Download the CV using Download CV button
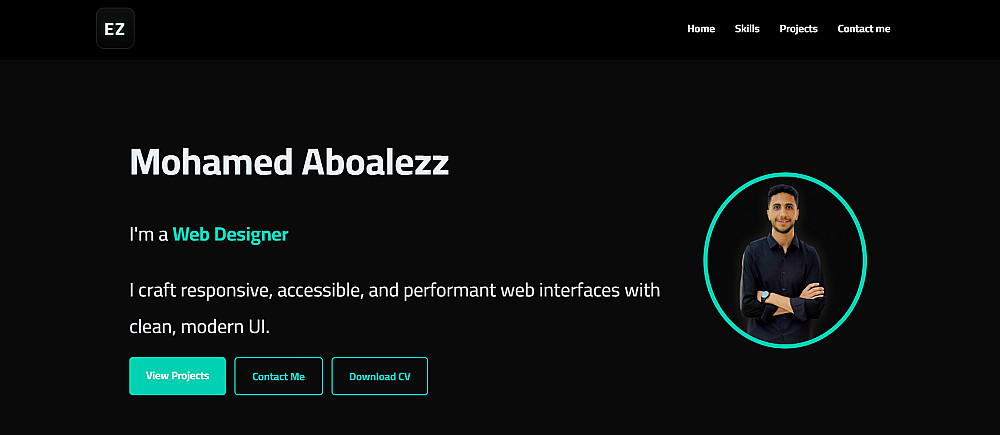The height and width of the screenshot is (435, 1000). 379,376
